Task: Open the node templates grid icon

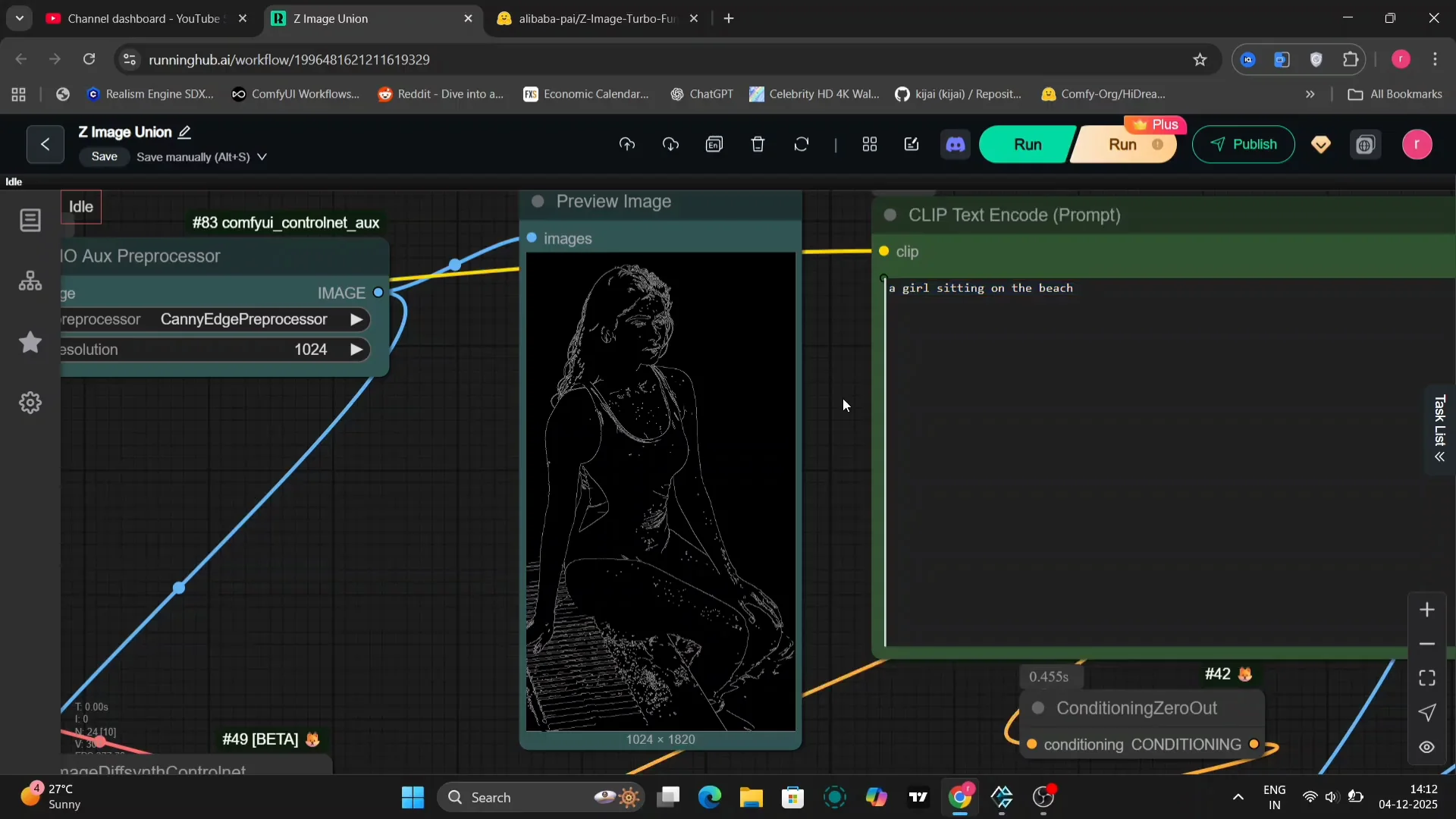Action: point(870,144)
